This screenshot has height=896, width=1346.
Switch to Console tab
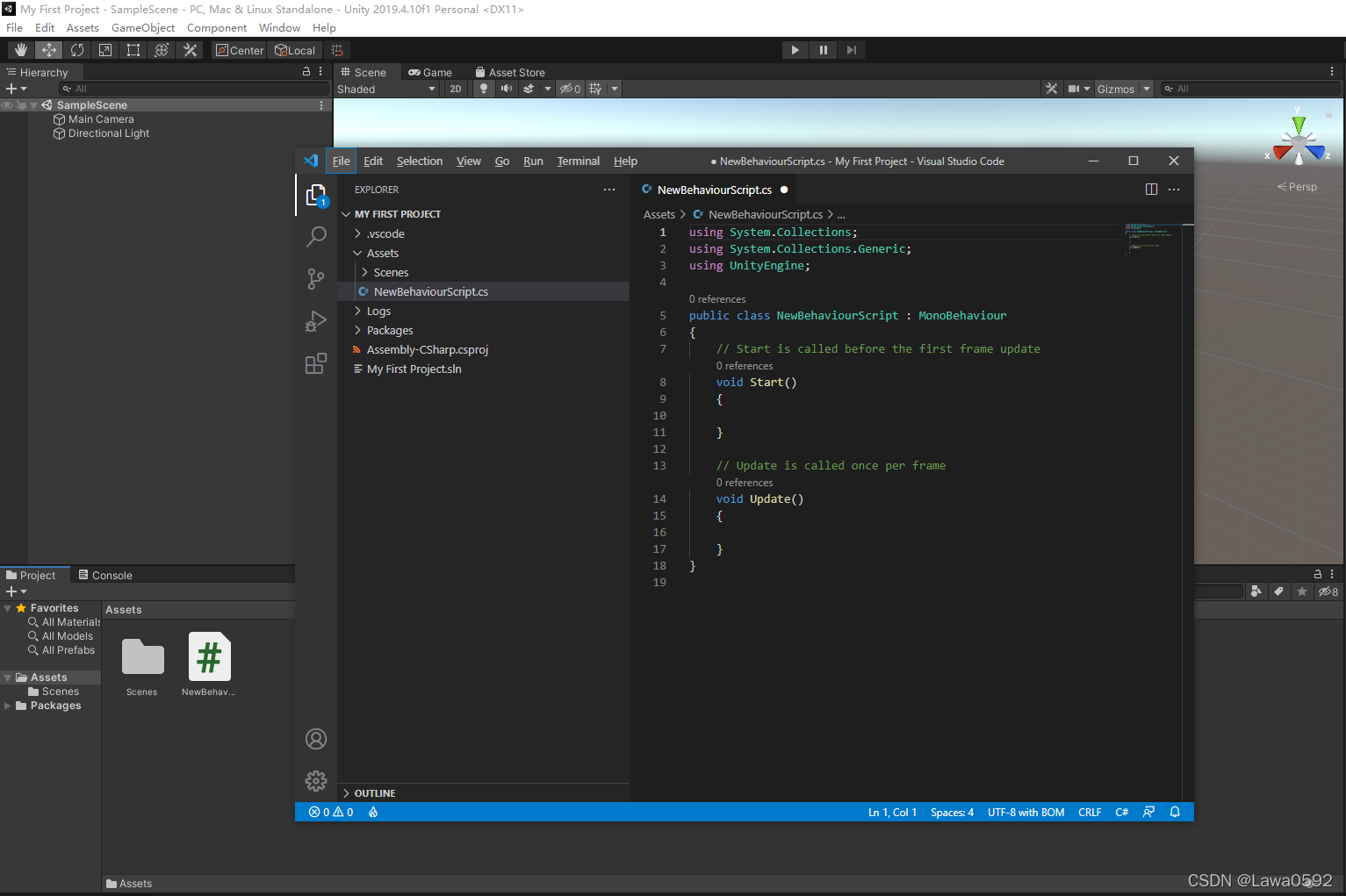coord(105,575)
